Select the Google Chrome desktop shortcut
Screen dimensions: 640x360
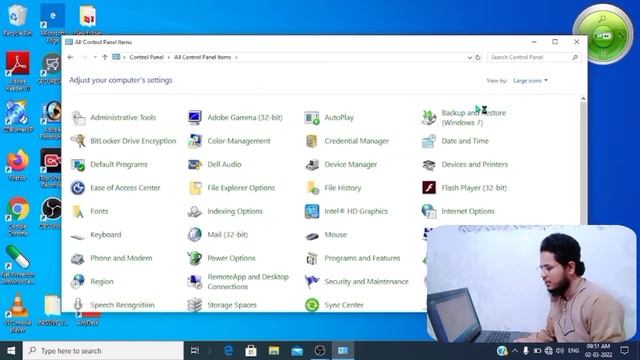[18, 216]
